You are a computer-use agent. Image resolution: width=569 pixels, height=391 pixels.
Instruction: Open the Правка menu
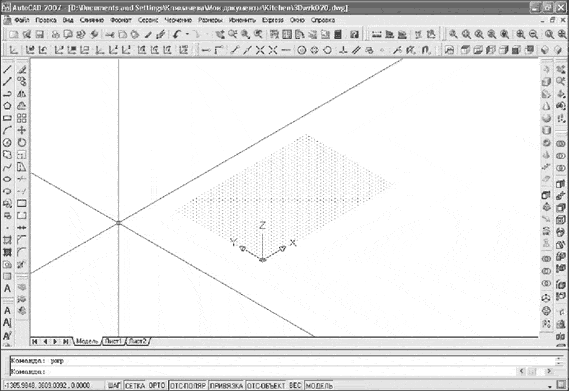(x=46, y=20)
